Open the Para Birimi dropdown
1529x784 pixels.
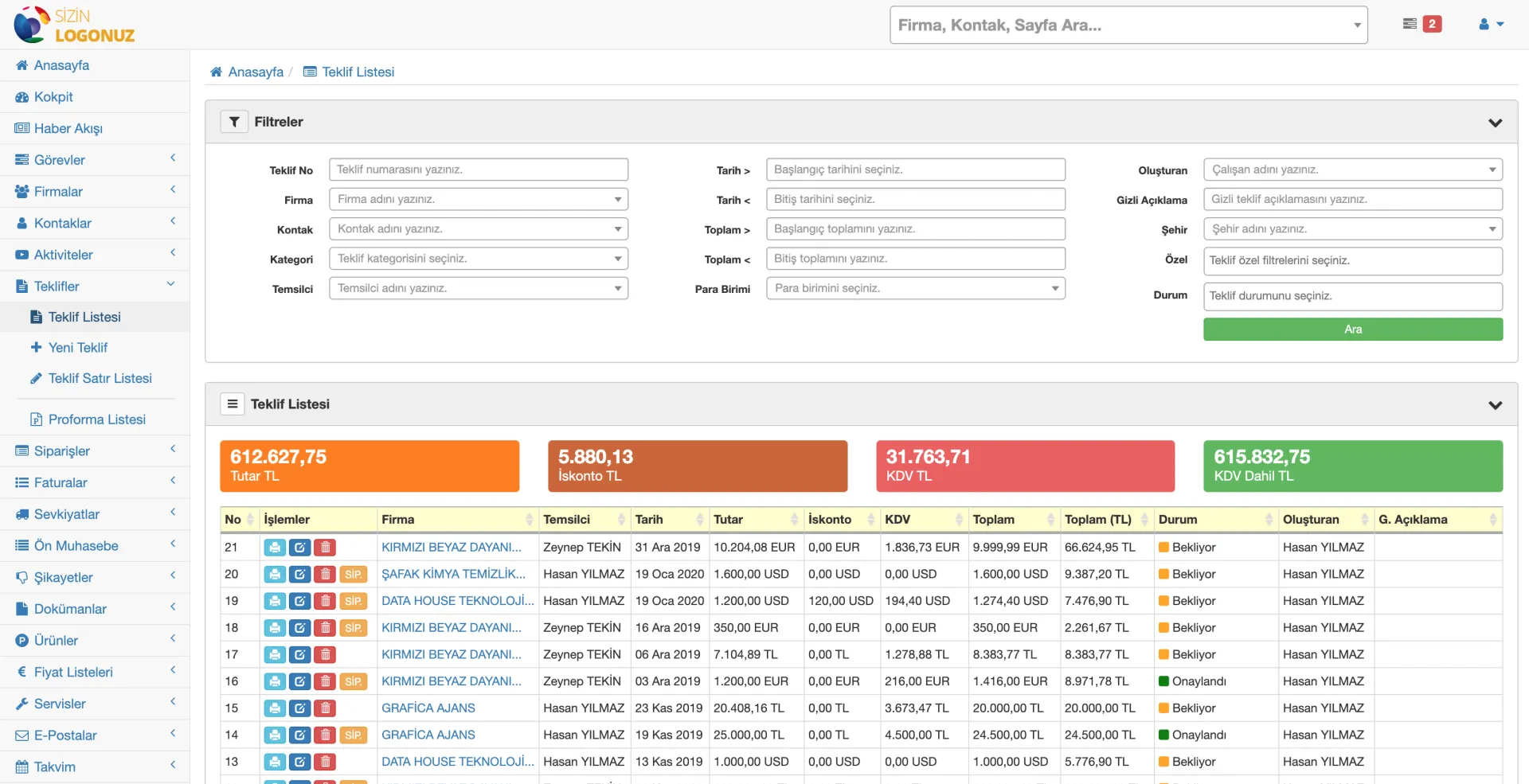point(916,288)
